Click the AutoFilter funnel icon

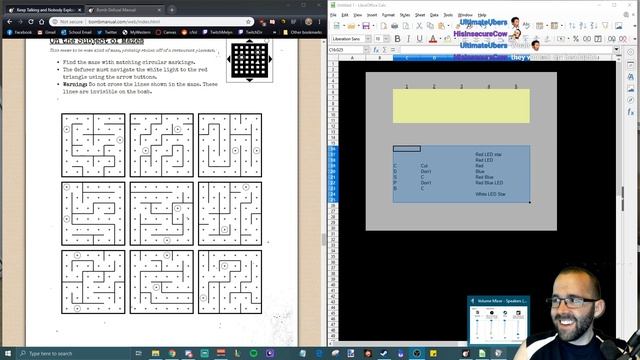605,26
